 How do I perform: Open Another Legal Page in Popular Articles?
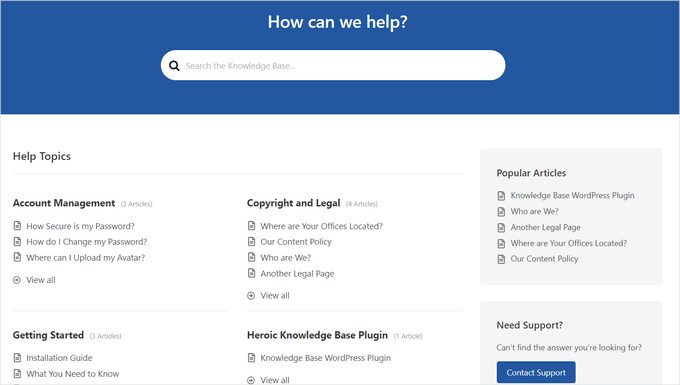tap(545, 228)
